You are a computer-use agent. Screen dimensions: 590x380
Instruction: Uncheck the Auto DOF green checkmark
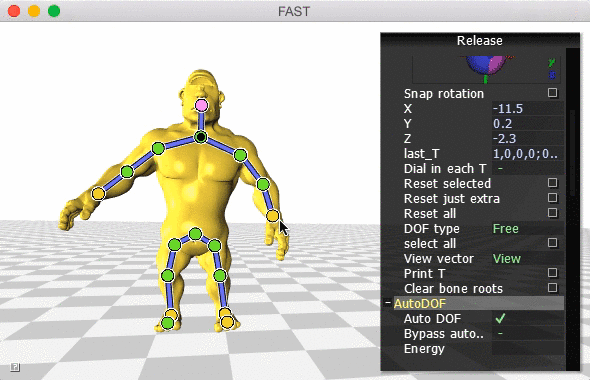tap(500, 319)
